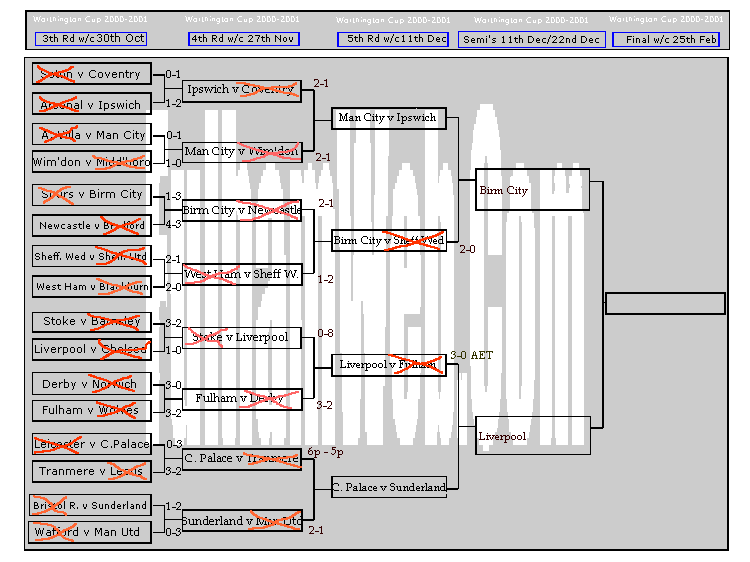Click the '4-3' score beside Newcastle v Bradford
Image resolution: width=750 pixels, height=562 pixels.
173,224
